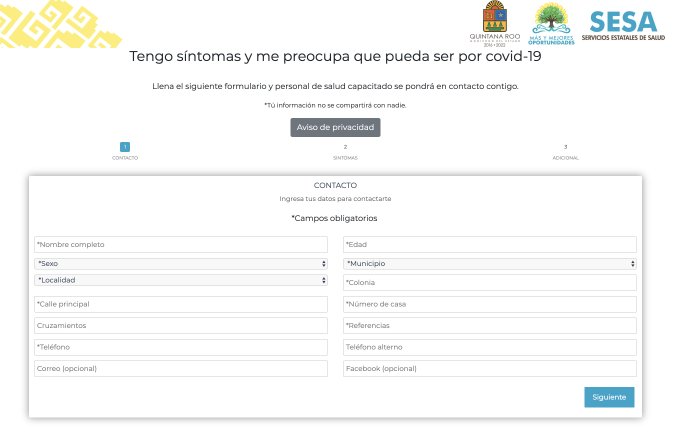Focus the Facebook (opcional) field
Image resolution: width=680 pixels, height=446 pixels.
[490, 369]
